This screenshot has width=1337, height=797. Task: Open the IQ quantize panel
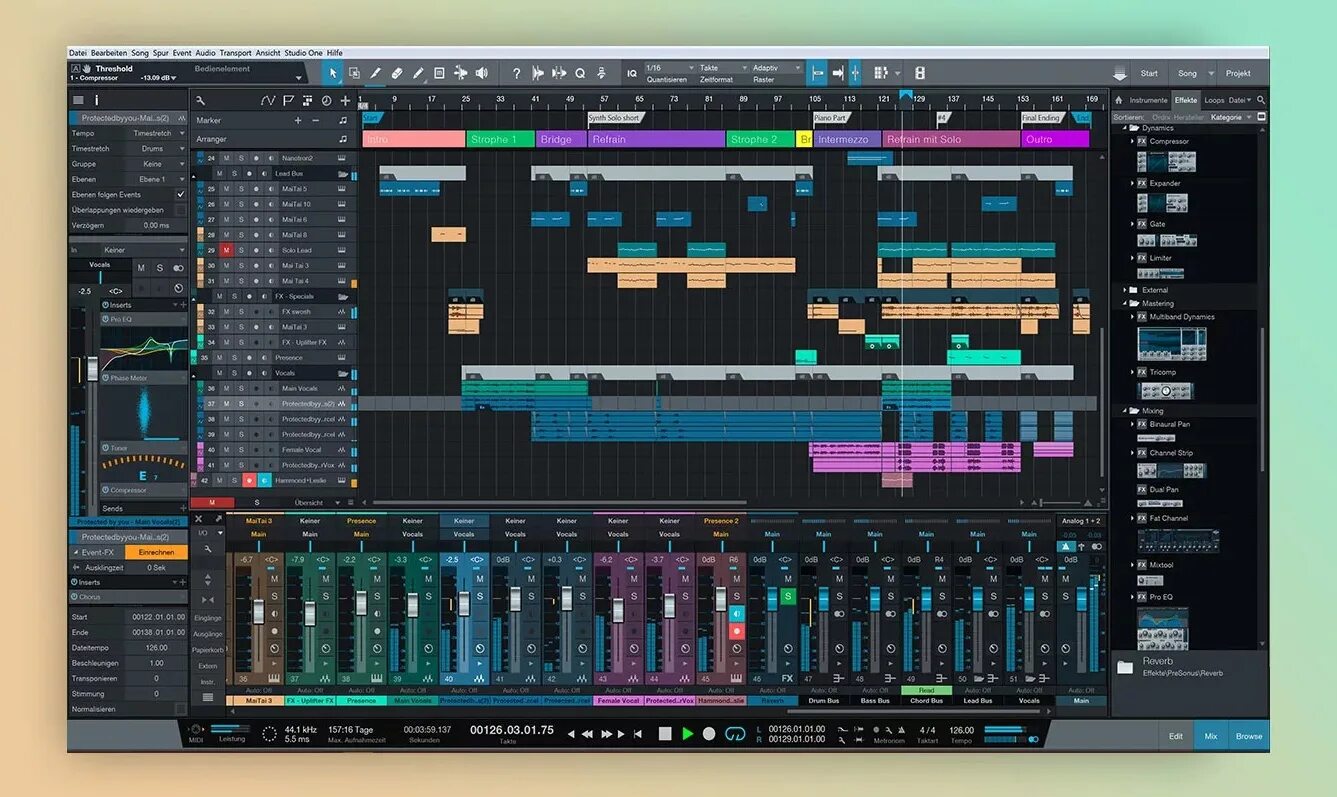click(631, 73)
